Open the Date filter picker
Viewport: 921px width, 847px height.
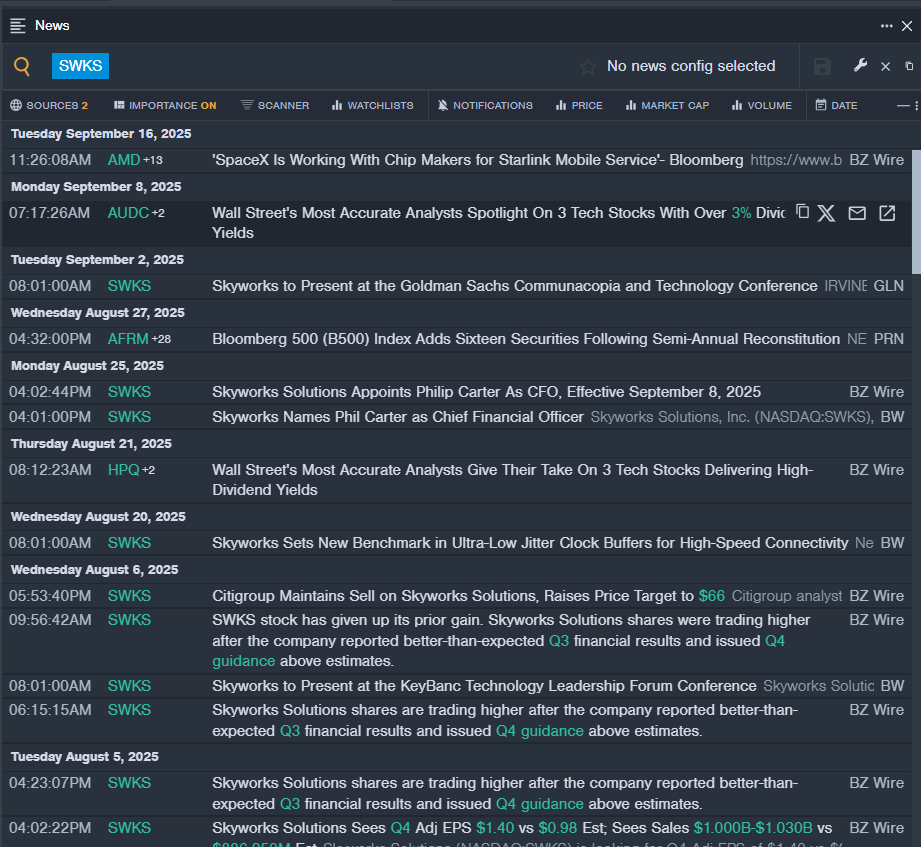pos(836,105)
